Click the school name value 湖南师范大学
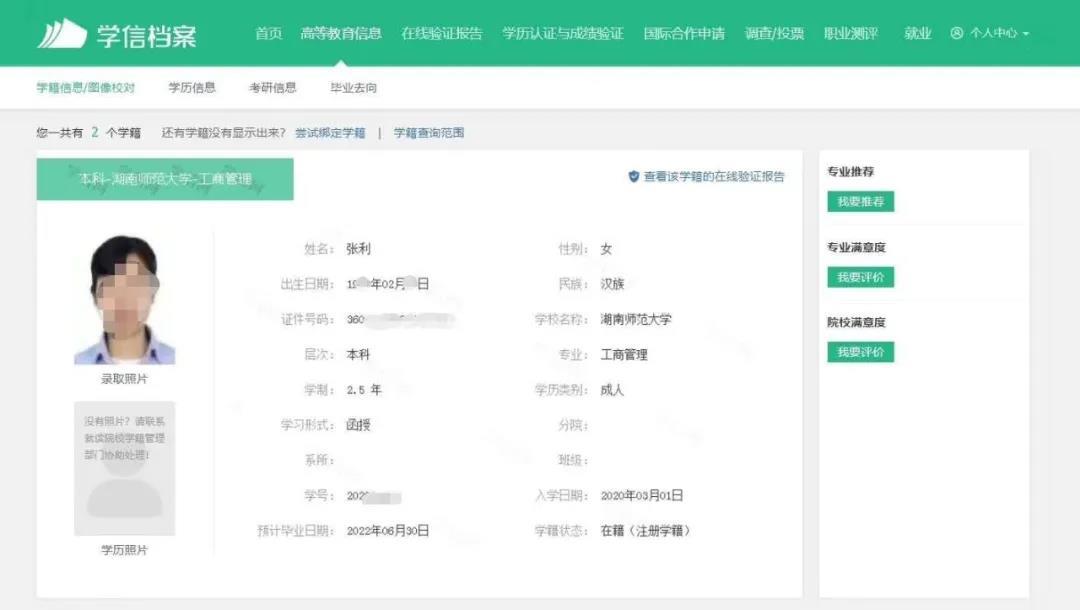The height and width of the screenshot is (610, 1080). [x=636, y=319]
